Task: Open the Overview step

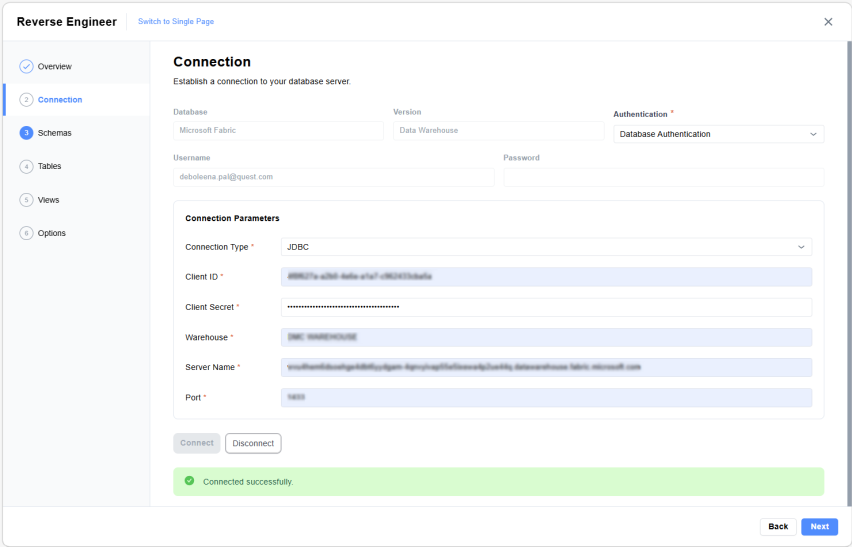Action: coord(54,66)
